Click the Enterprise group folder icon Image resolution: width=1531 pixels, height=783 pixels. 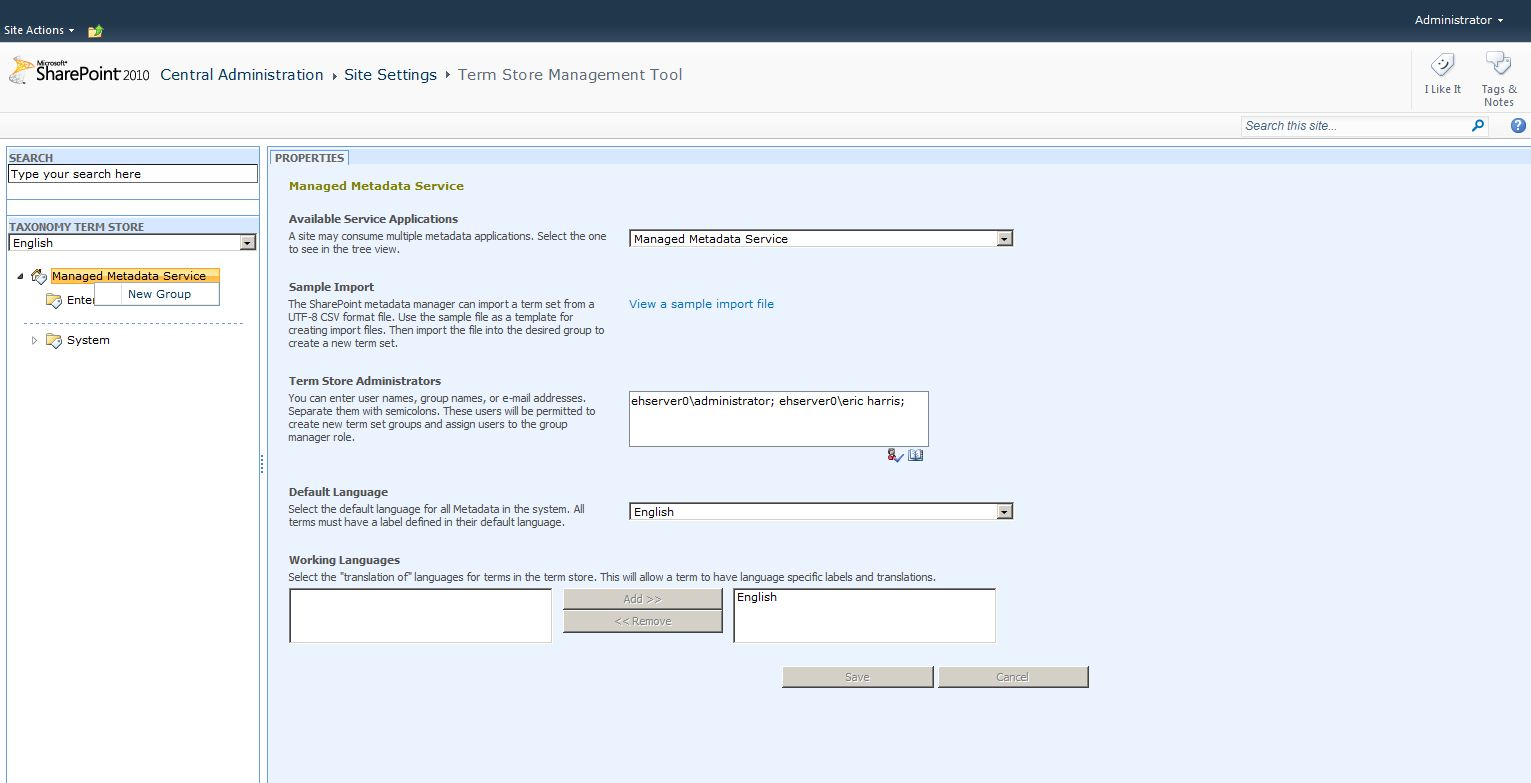click(54, 300)
